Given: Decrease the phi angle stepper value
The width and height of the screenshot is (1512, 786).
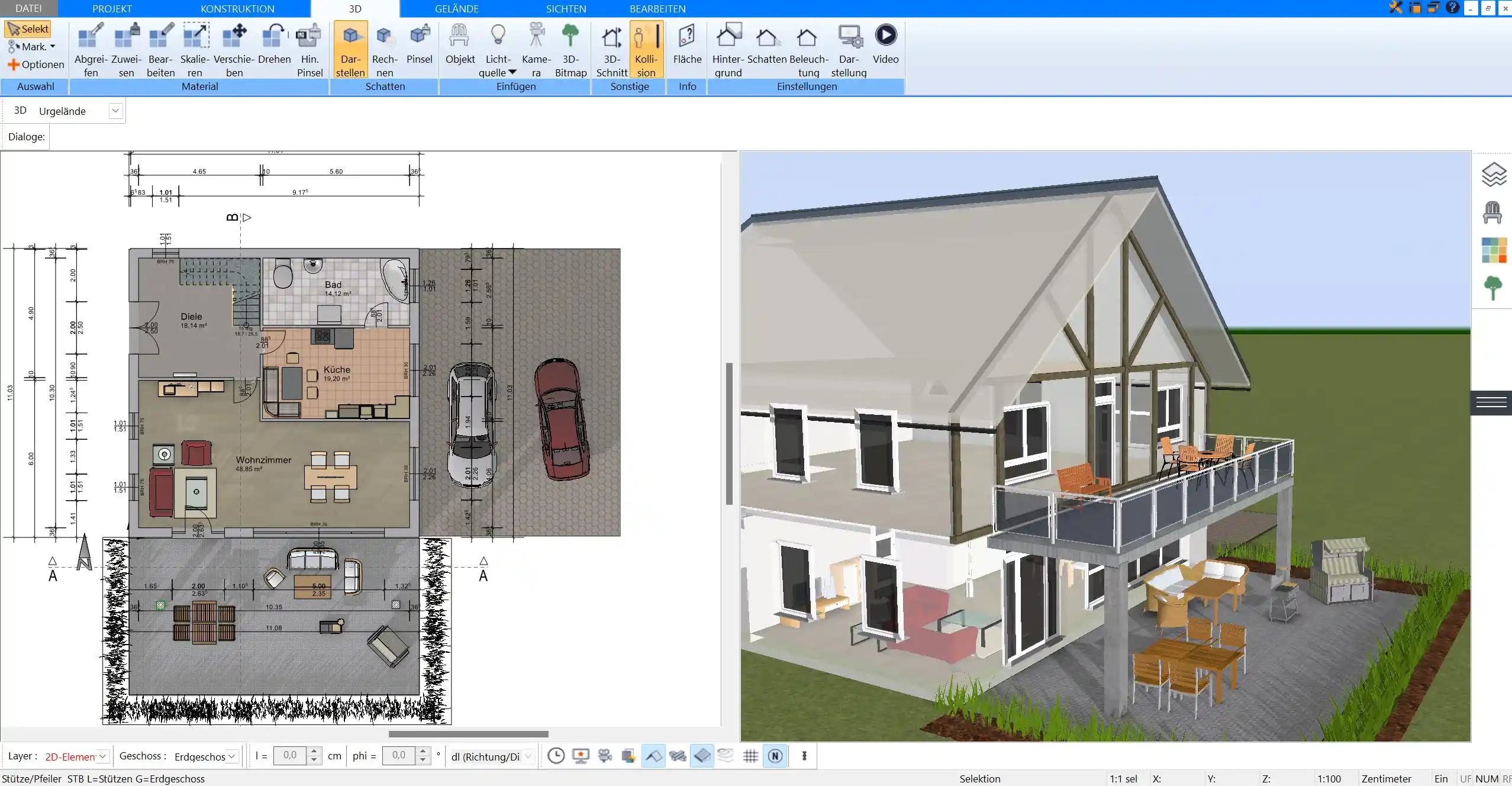Looking at the screenshot, I should [x=423, y=760].
